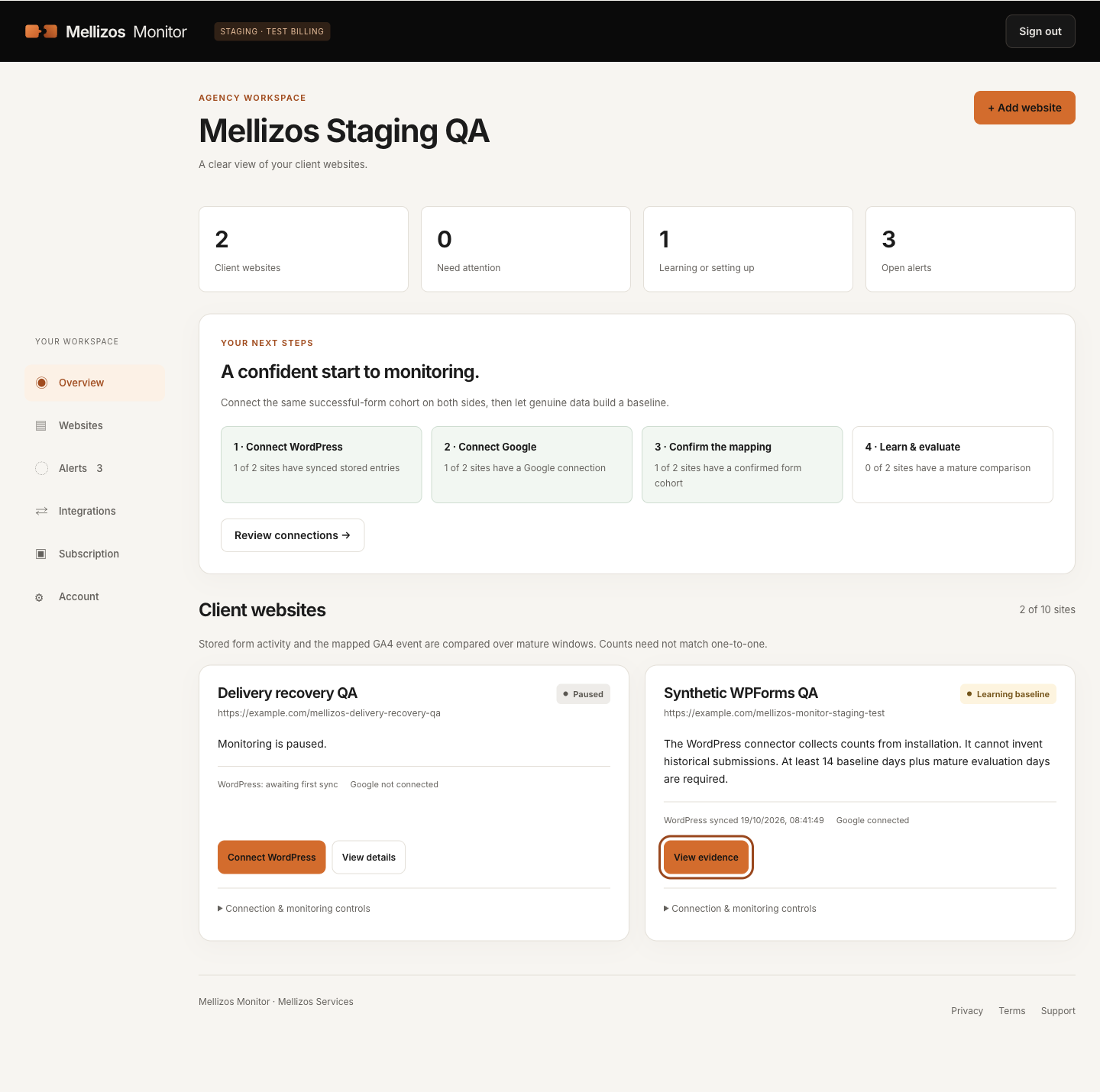The height and width of the screenshot is (1092, 1100).
Task: Click the Websites sidebar icon
Action: [x=41, y=425]
